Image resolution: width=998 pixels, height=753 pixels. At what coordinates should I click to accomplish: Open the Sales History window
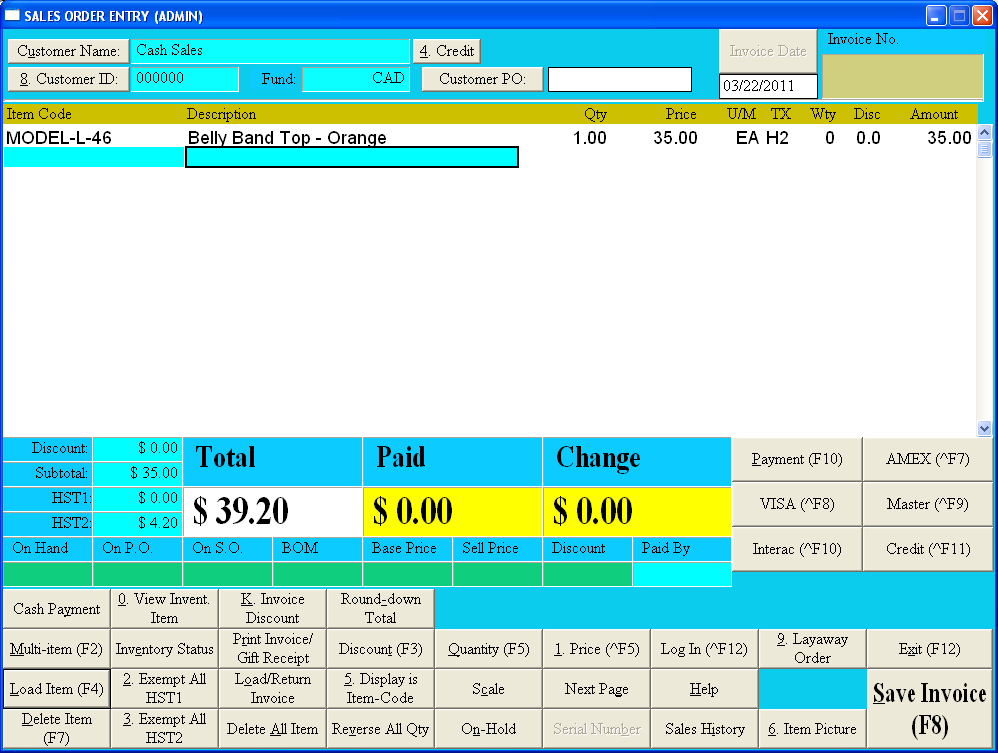point(704,729)
